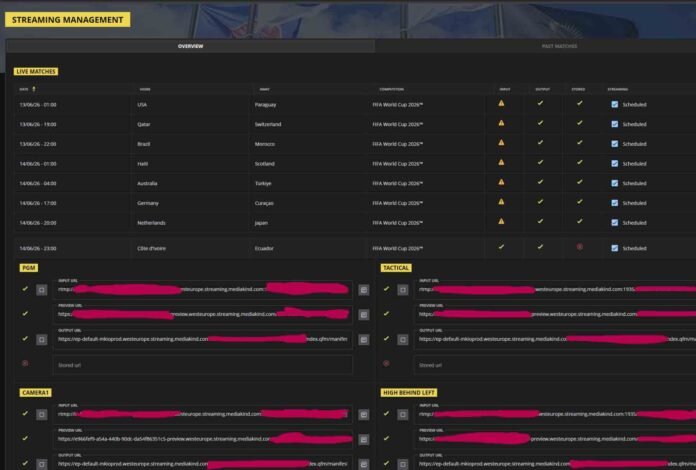This screenshot has width=696, height=470.
Task: Toggle Scheduled checkbox for Brazil vs Morocco
Action: (x=614, y=144)
